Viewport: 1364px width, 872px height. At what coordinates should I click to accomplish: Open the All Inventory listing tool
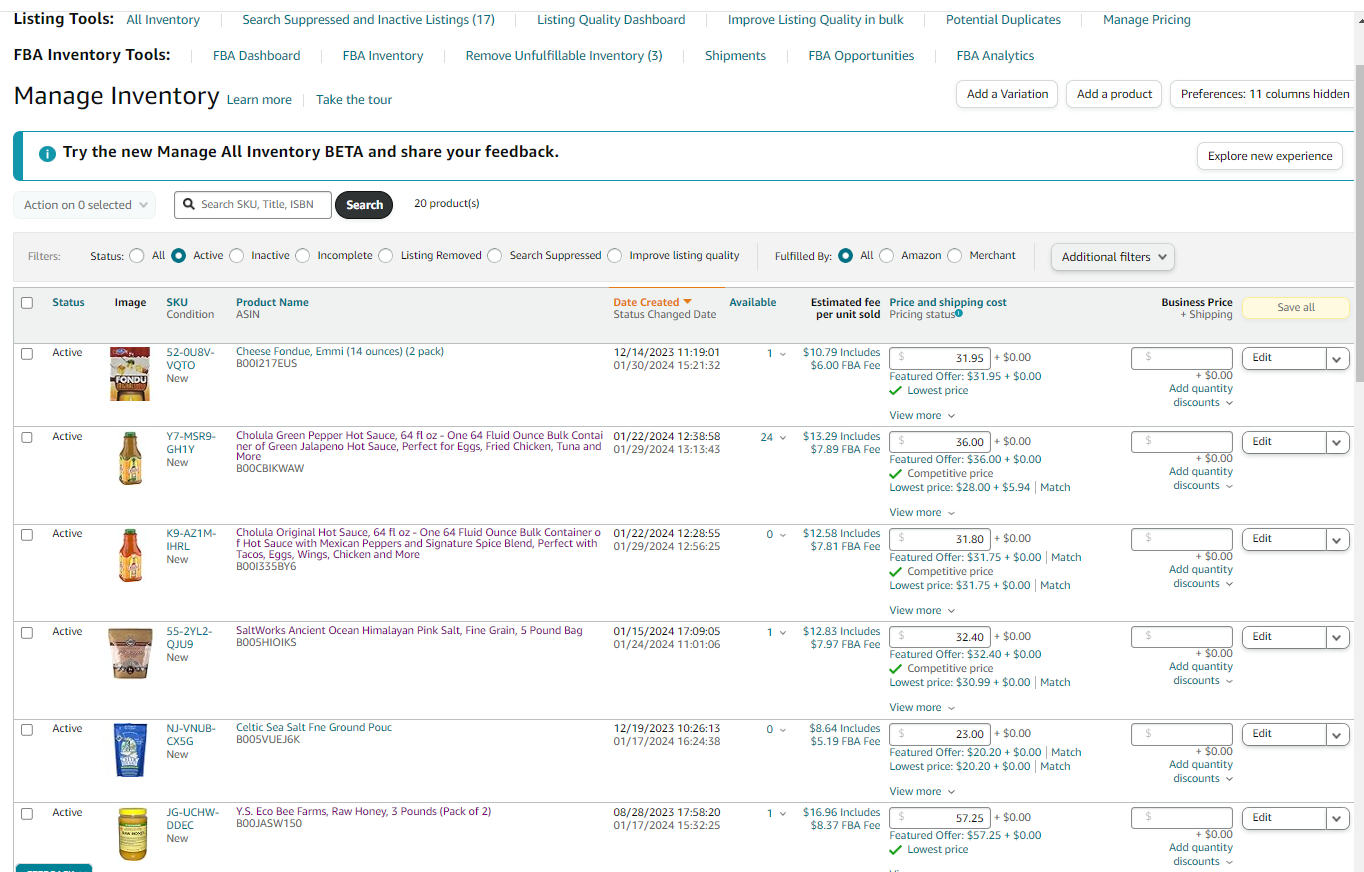coord(163,20)
